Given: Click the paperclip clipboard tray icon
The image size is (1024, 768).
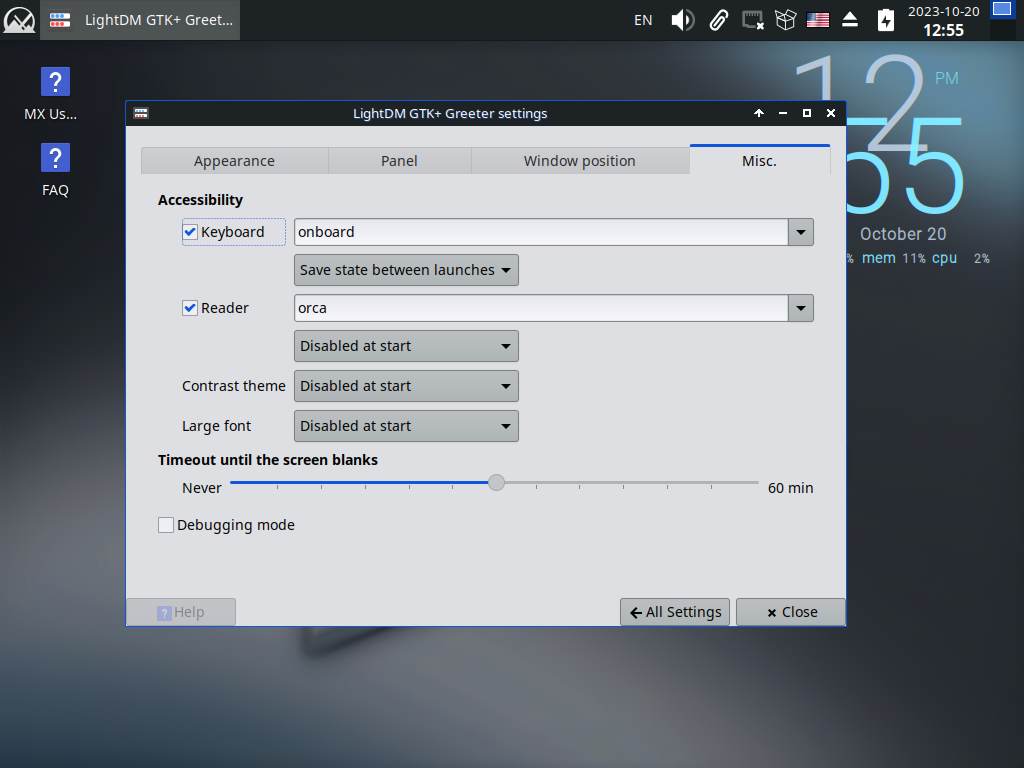Looking at the screenshot, I should [718, 20].
